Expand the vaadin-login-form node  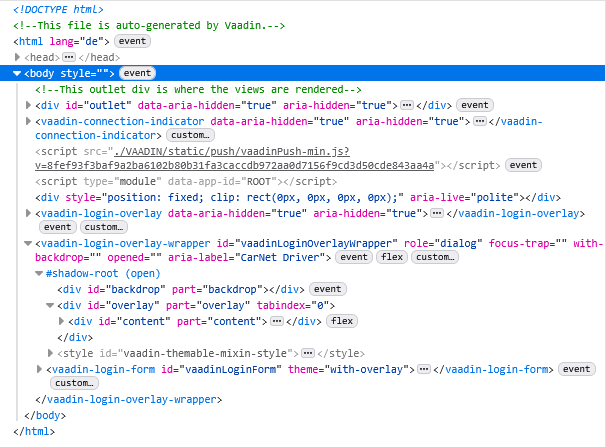pyautogui.click(x=39, y=369)
